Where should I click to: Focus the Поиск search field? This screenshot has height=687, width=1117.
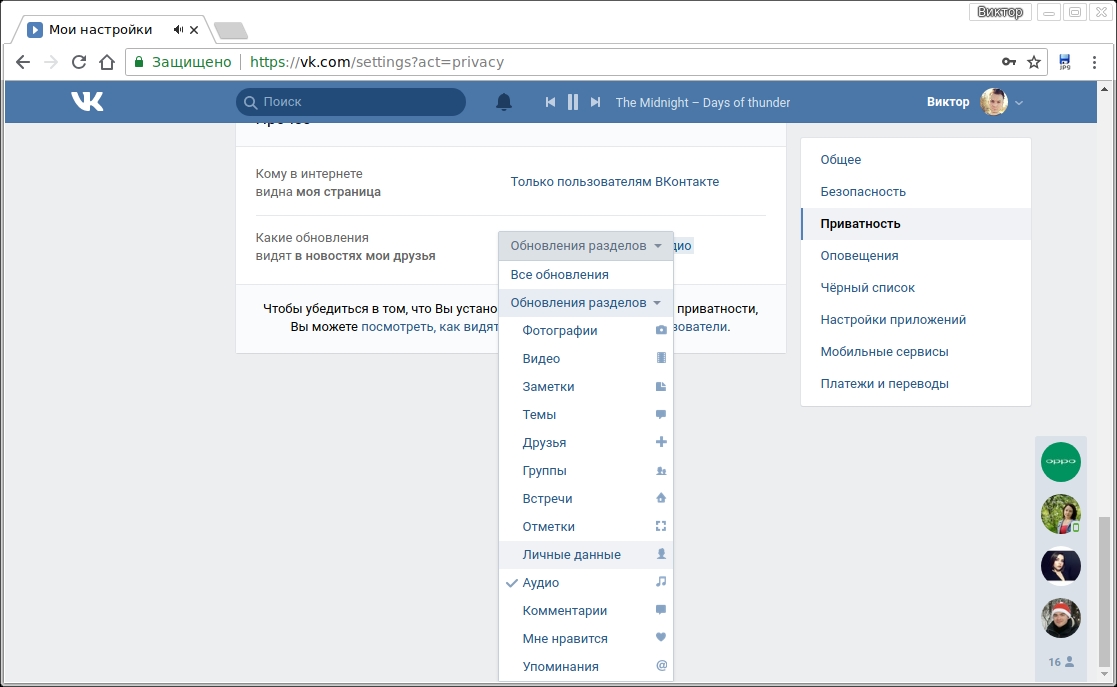(350, 102)
